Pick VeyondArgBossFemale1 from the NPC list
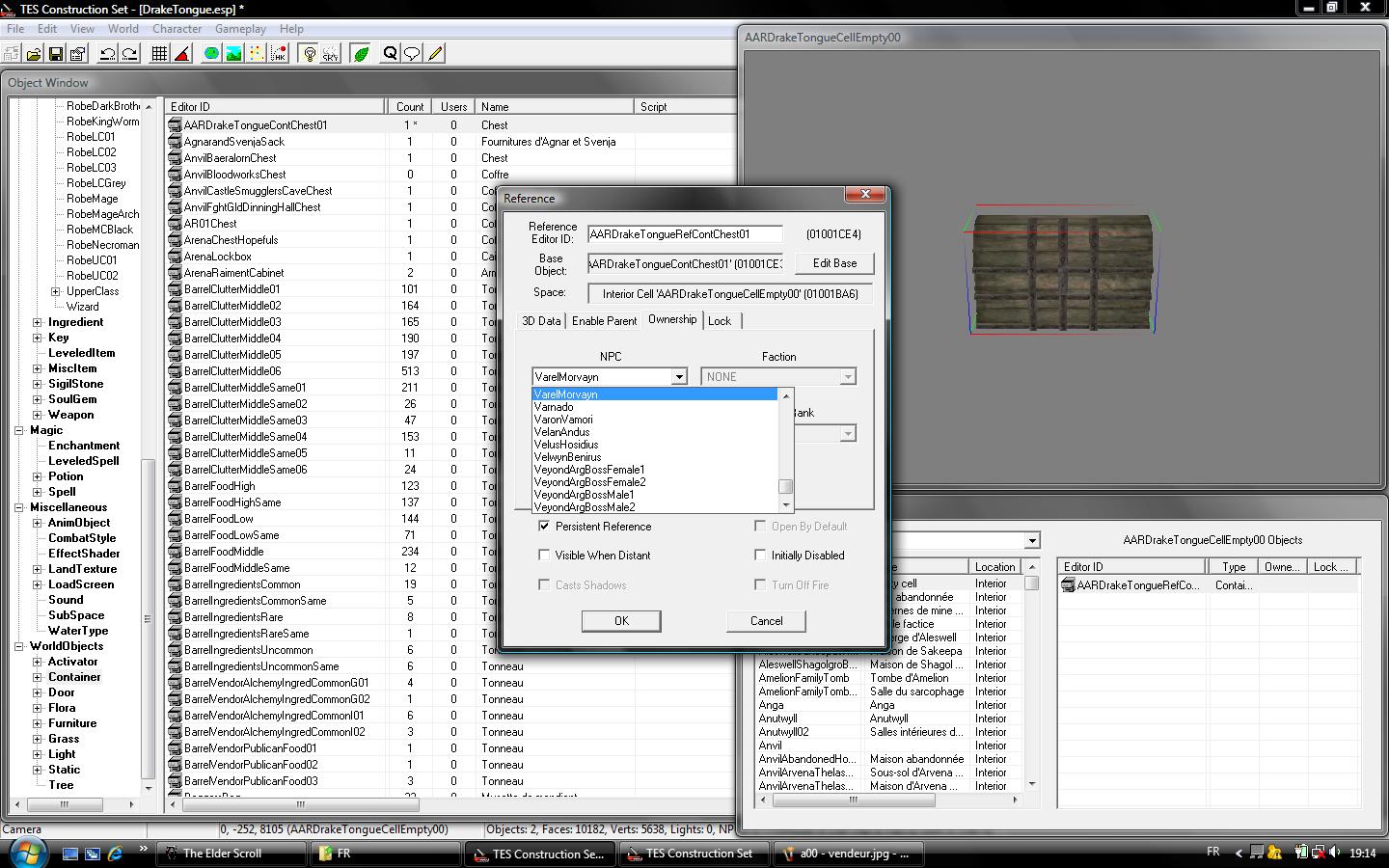1389x868 pixels. click(589, 470)
